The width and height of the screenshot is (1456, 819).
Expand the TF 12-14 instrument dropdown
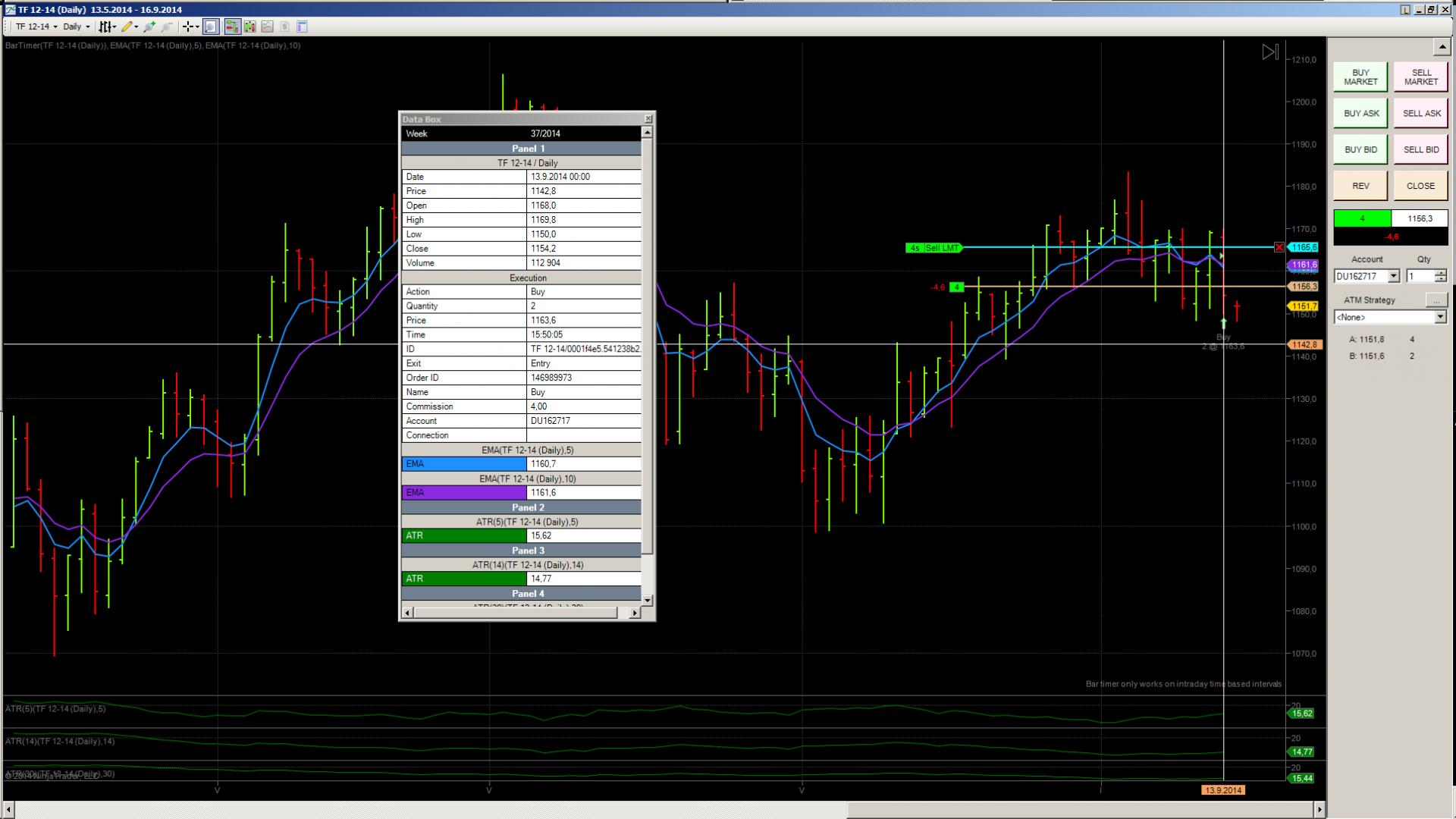(36, 27)
